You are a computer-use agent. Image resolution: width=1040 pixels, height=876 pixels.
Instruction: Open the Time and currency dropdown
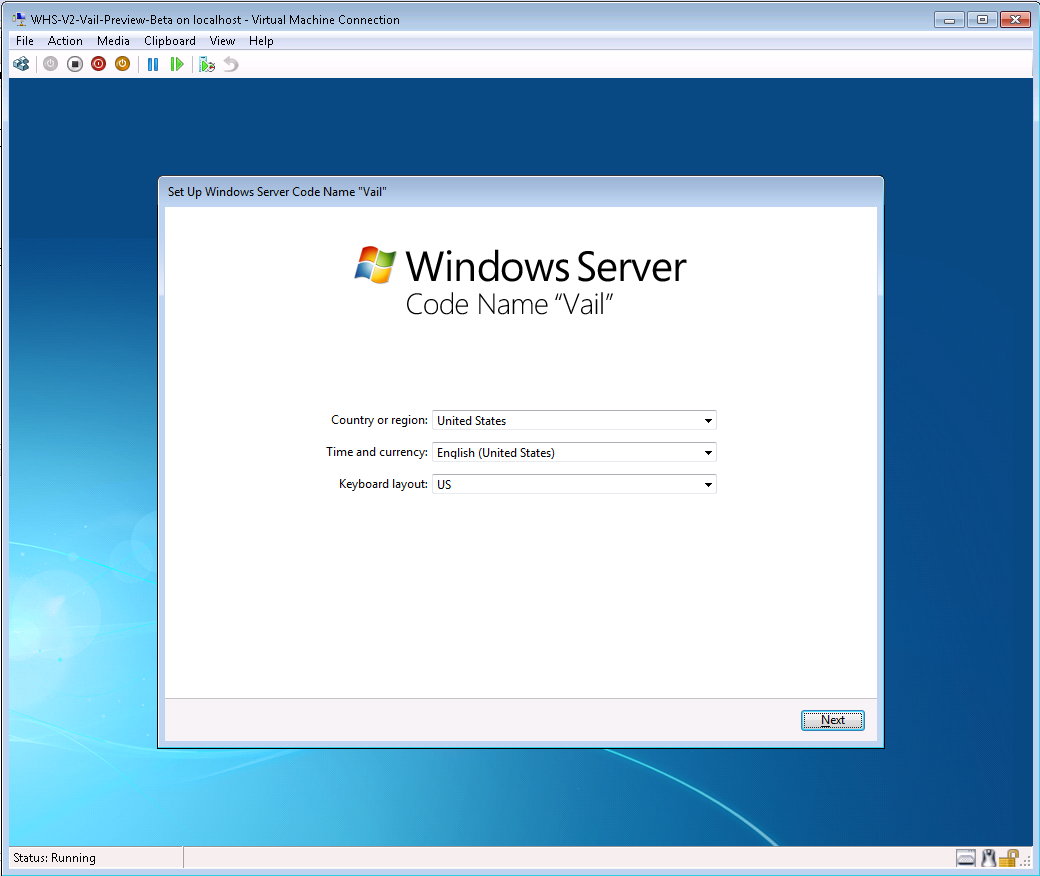tap(708, 453)
